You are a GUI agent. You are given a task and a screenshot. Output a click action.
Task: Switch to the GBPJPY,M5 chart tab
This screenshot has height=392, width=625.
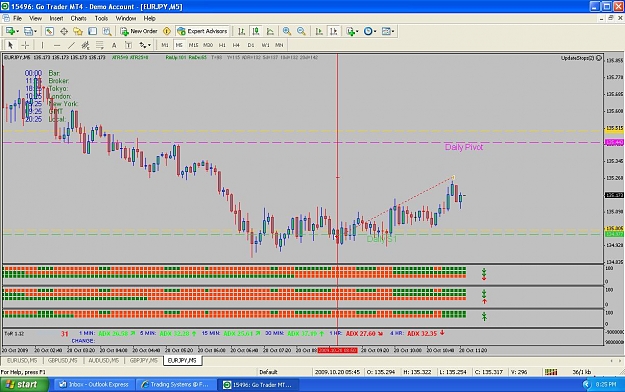click(143, 360)
